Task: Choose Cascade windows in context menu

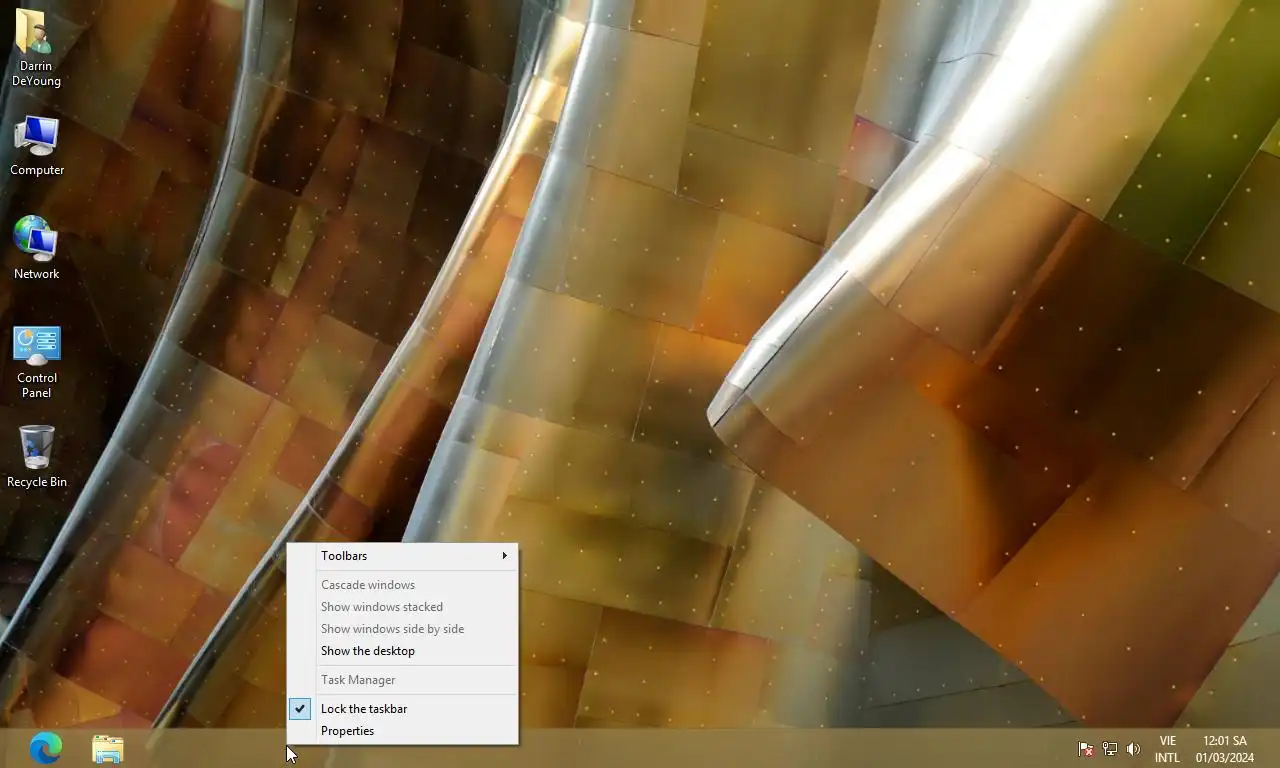Action: [x=403, y=585]
